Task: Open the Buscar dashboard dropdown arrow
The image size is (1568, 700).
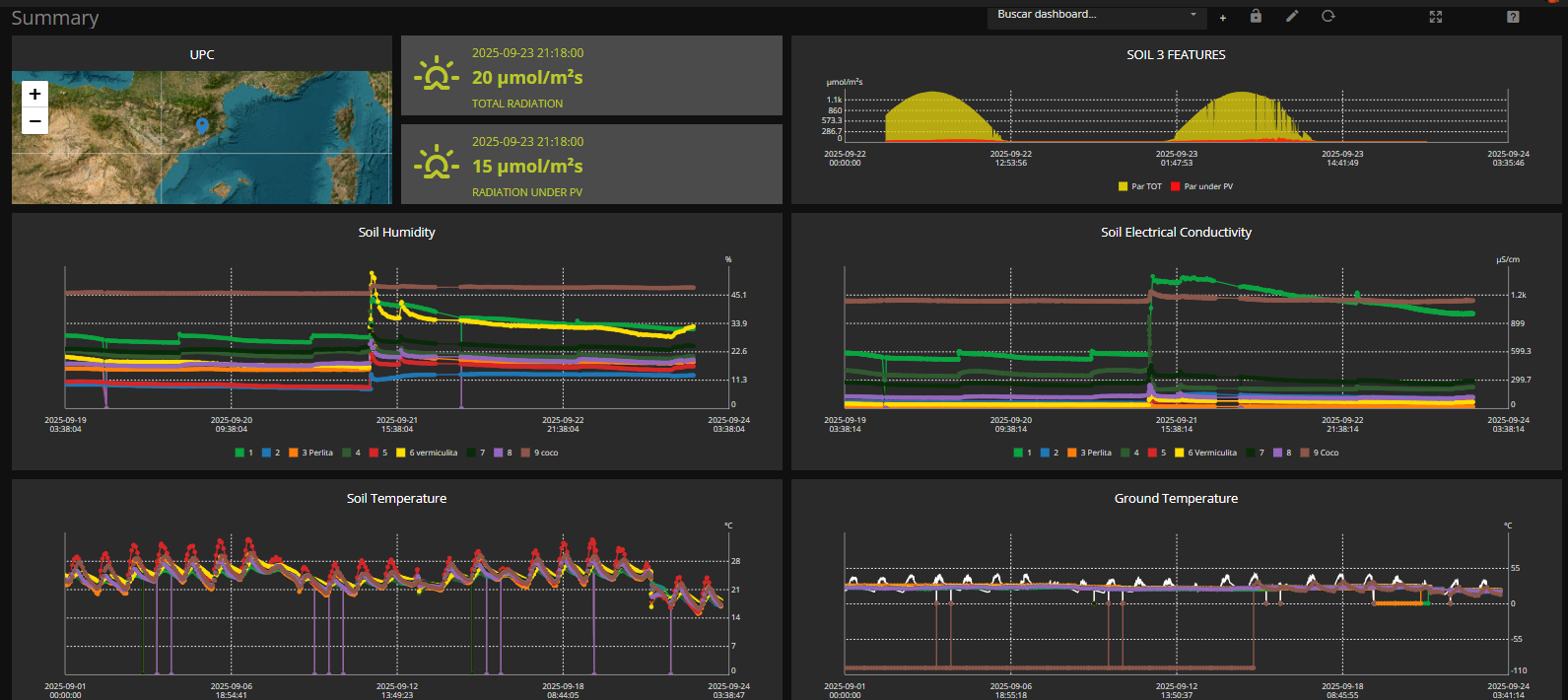Action: [x=1193, y=15]
